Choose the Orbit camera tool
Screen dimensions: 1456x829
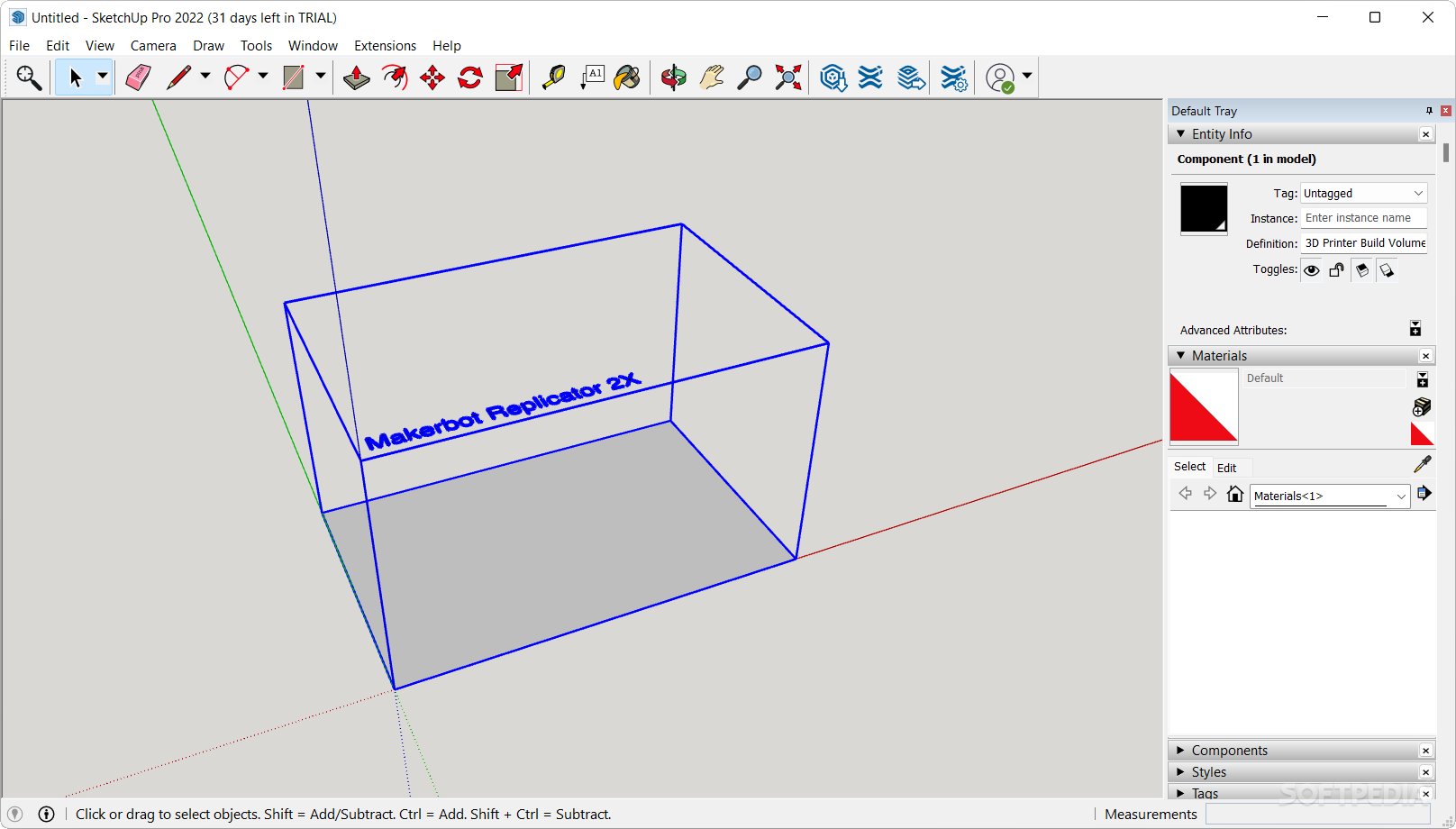pyautogui.click(x=674, y=78)
